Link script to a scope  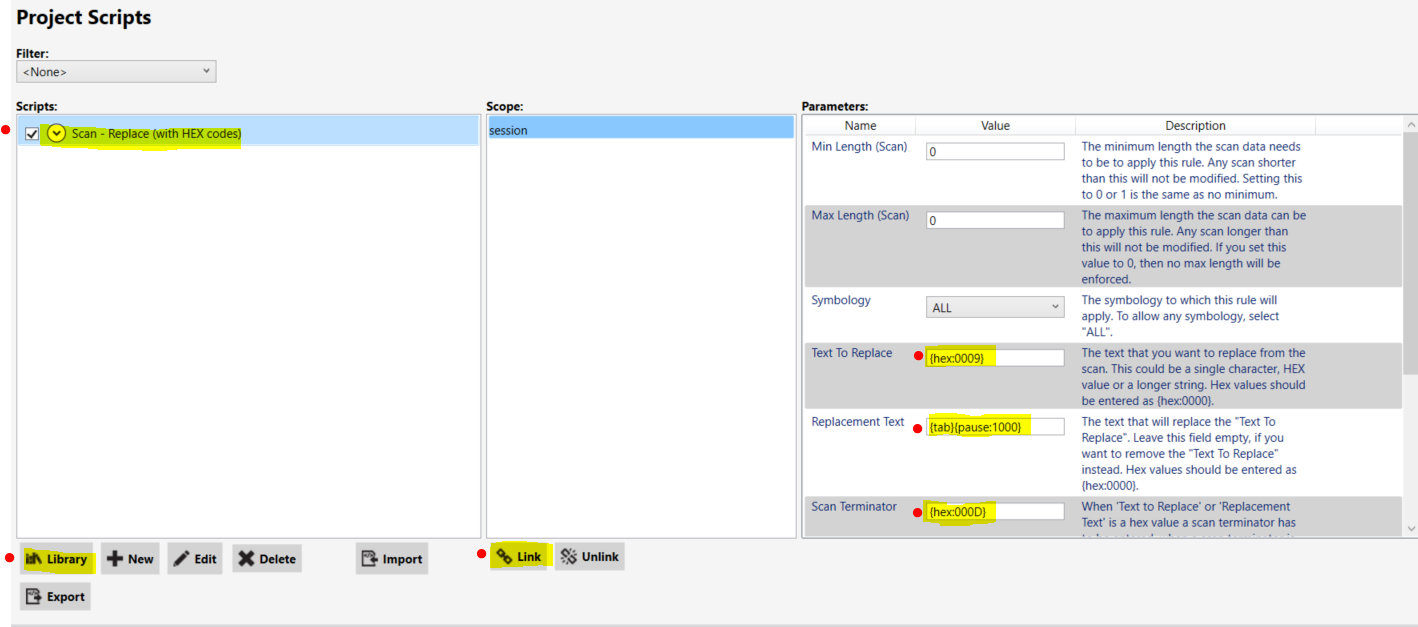coord(519,557)
